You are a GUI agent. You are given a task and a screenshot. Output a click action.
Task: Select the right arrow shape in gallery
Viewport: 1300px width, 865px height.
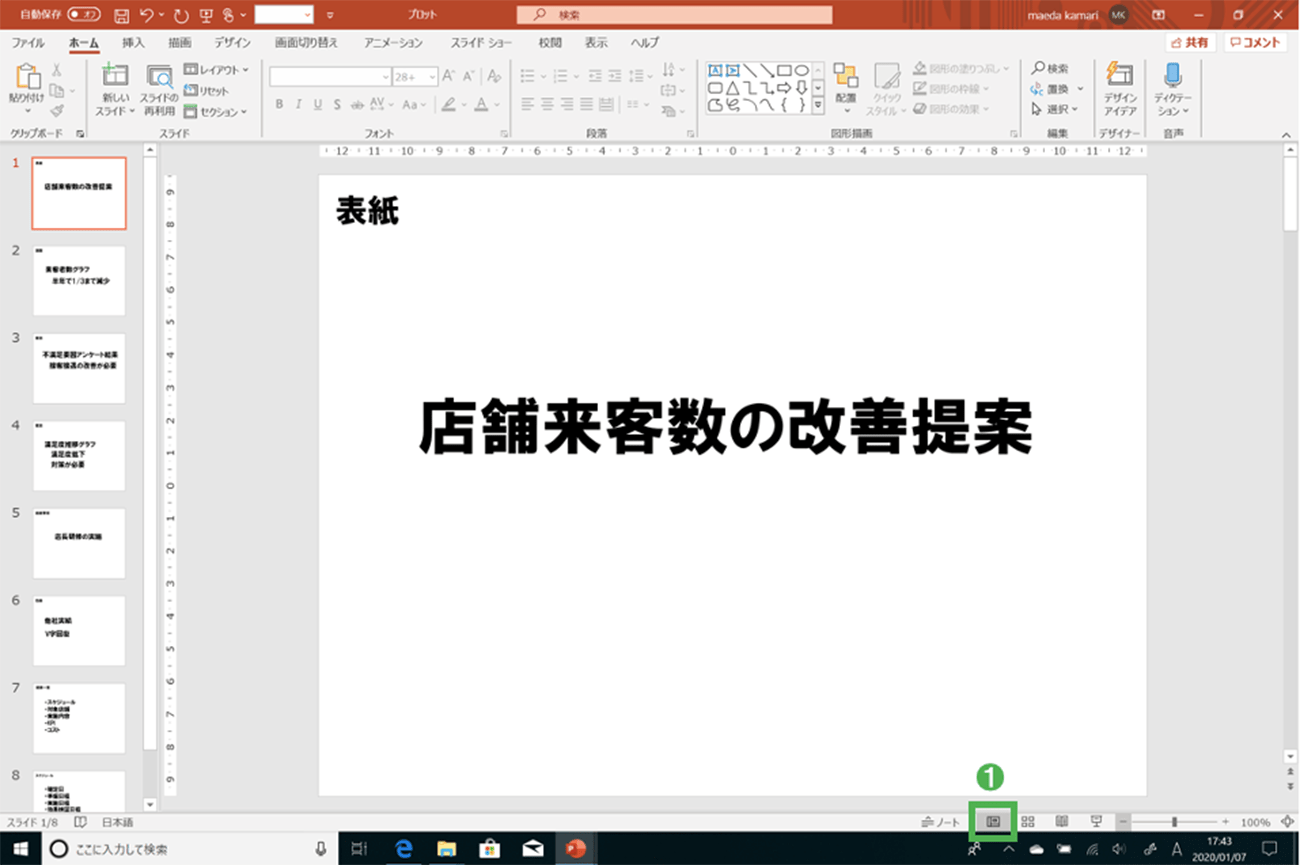pos(784,87)
